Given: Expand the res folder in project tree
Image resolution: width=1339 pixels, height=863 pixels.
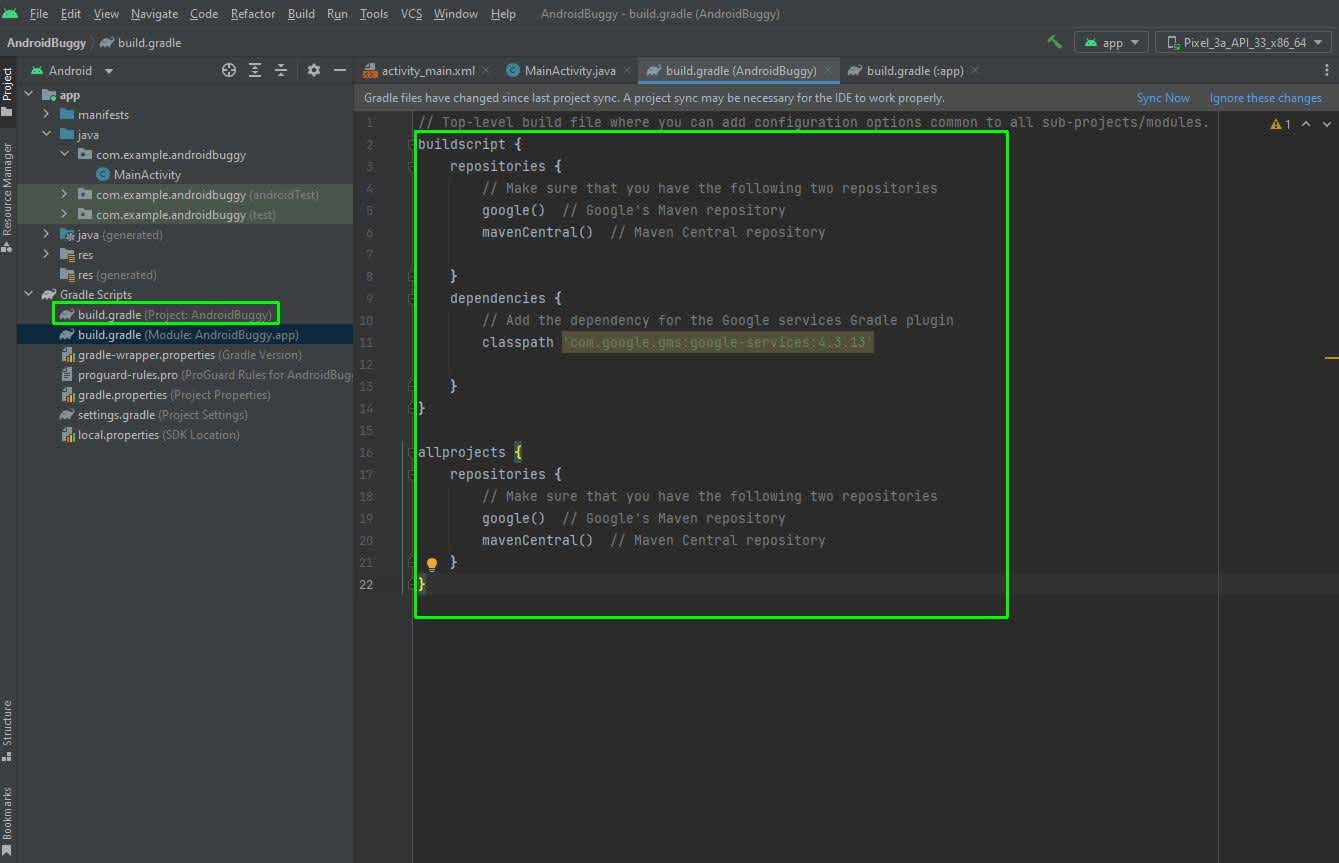Looking at the screenshot, I should 46,255.
